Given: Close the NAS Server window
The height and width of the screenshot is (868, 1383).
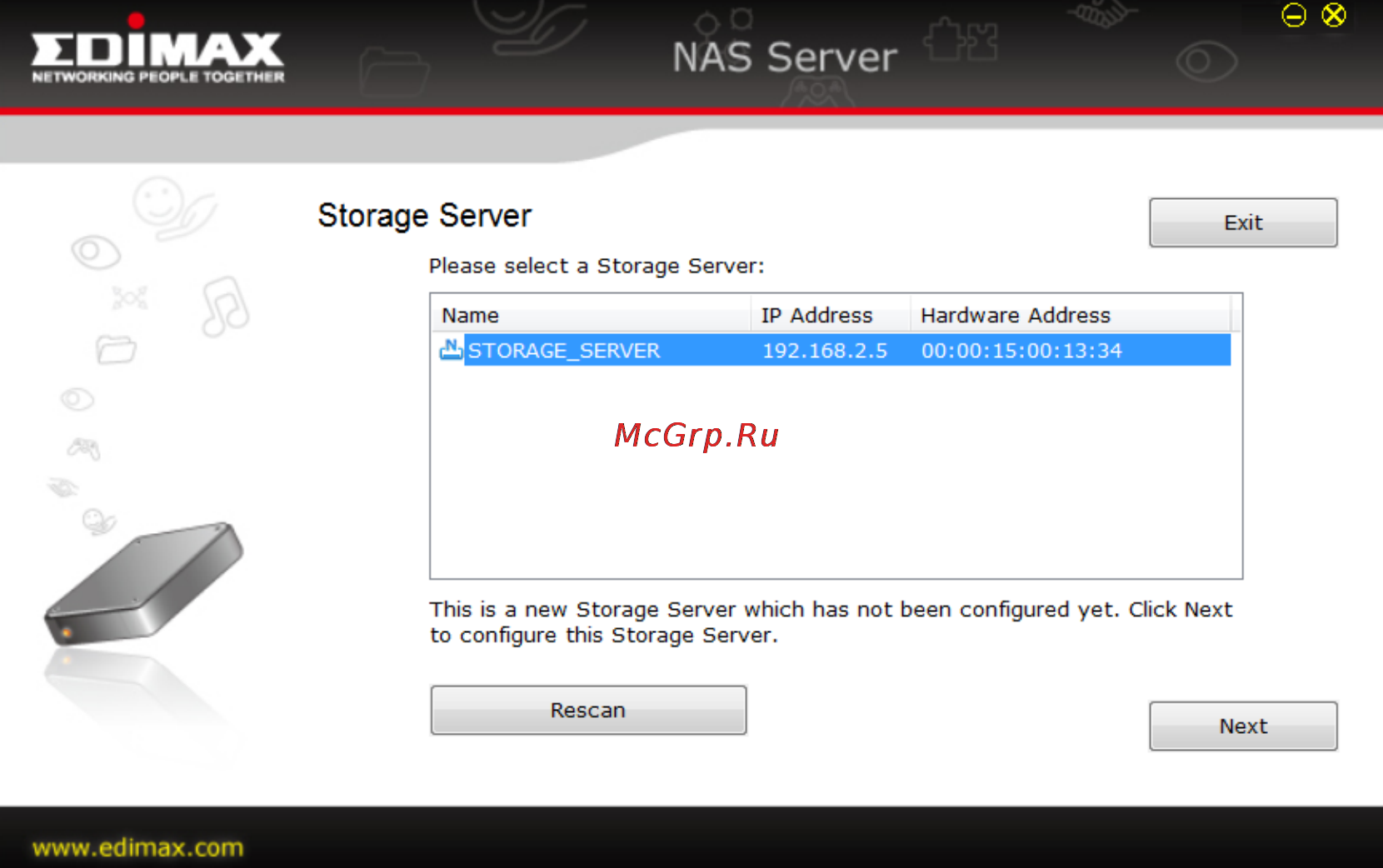Looking at the screenshot, I should 1334,15.
